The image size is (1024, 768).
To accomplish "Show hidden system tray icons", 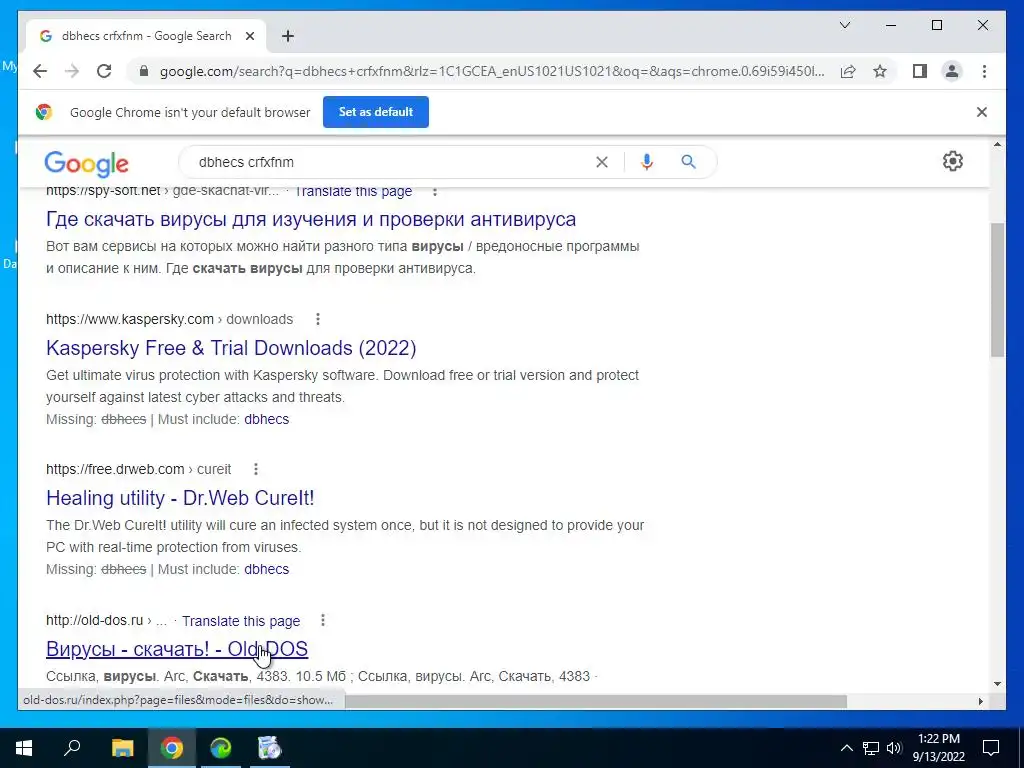I will click(x=846, y=748).
